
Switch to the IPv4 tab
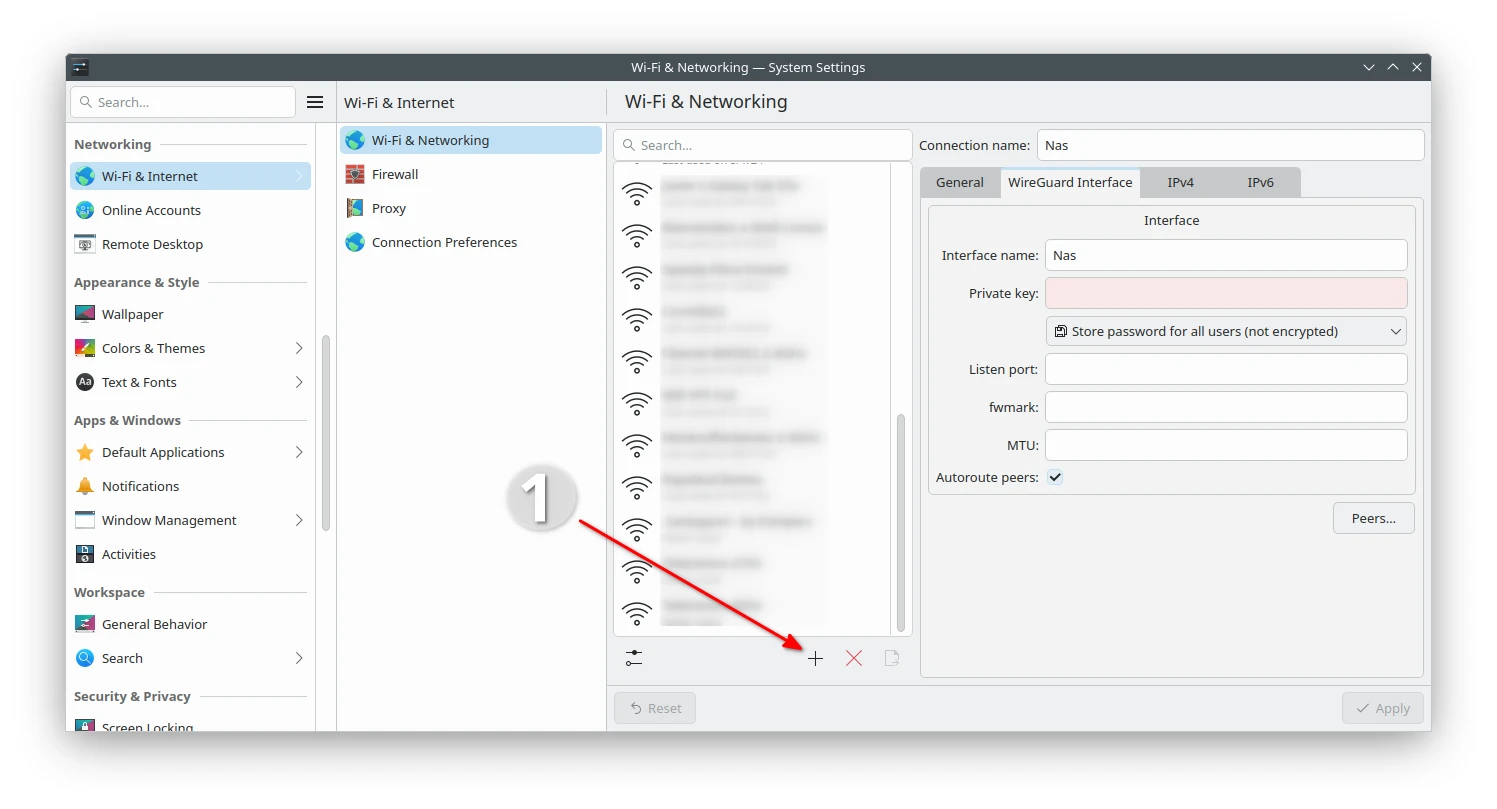click(x=1180, y=182)
